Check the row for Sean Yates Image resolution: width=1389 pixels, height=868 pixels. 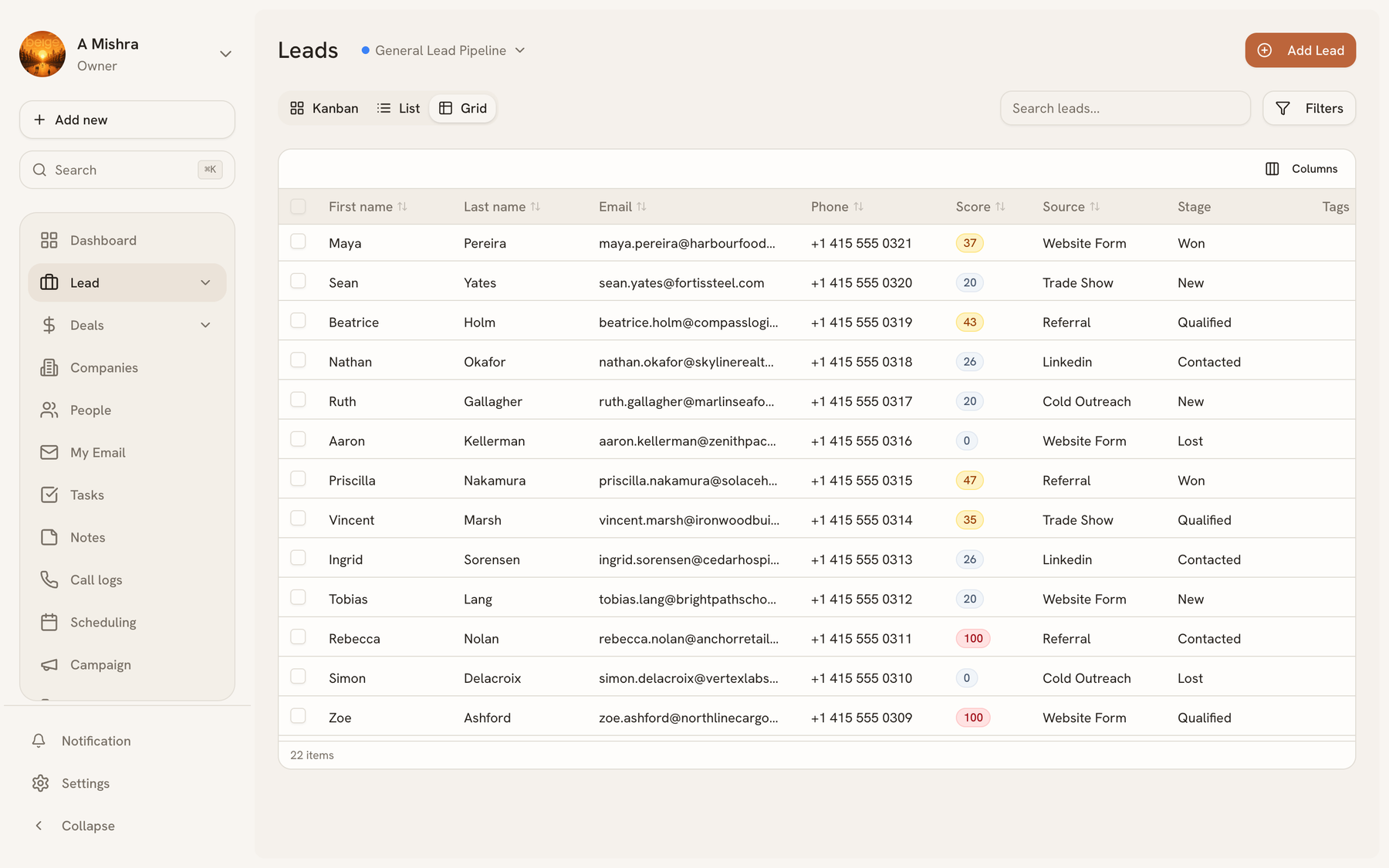(x=298, y=281)
